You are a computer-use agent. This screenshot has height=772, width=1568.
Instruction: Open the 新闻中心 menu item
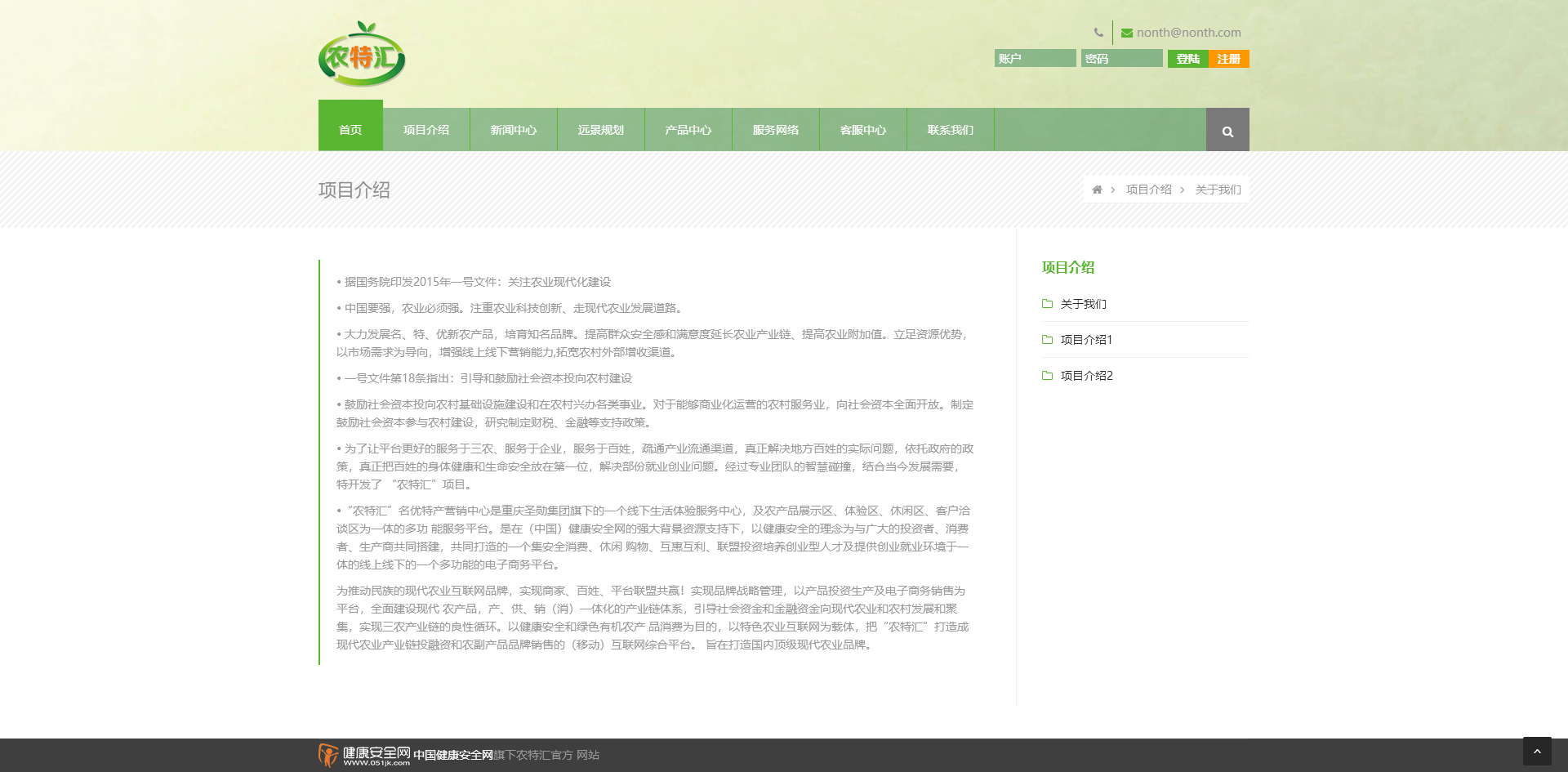(x=514, y=130)
